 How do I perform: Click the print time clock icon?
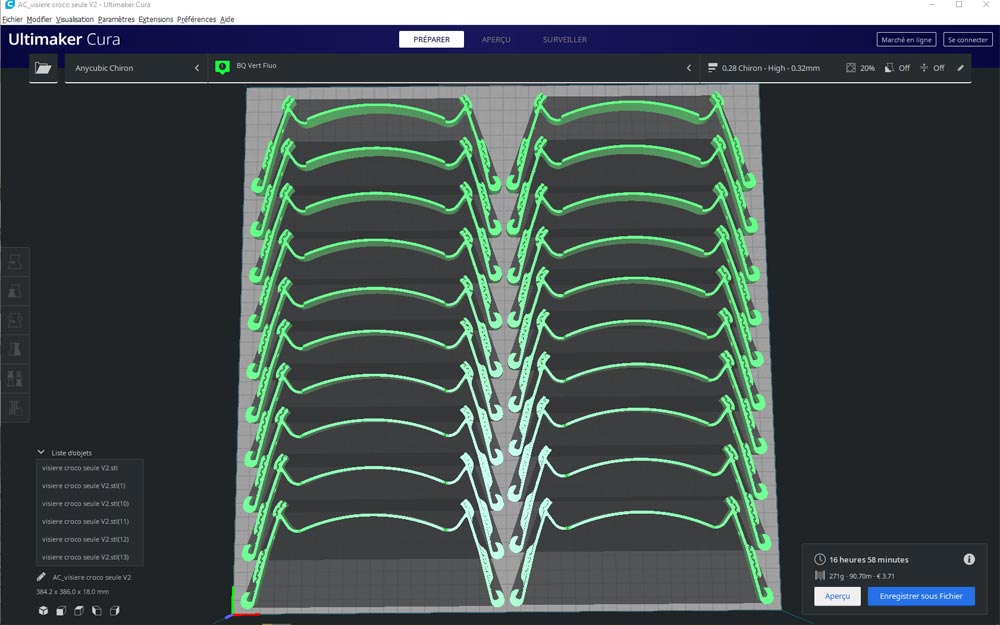coord(820,559)
